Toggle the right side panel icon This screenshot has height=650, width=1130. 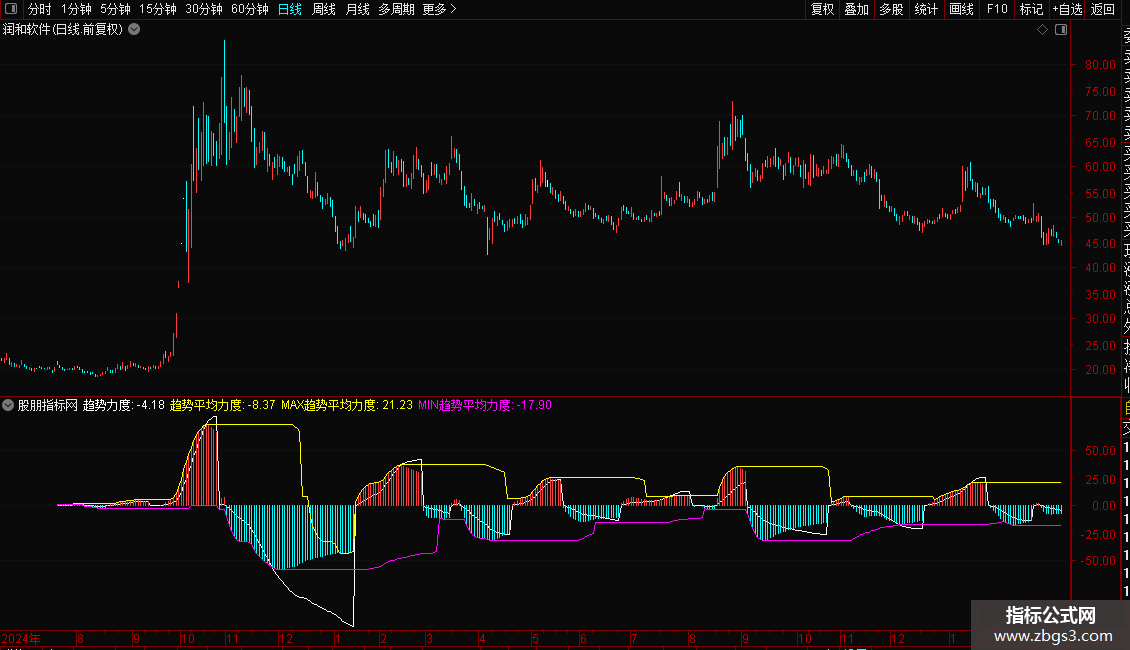1061,30
